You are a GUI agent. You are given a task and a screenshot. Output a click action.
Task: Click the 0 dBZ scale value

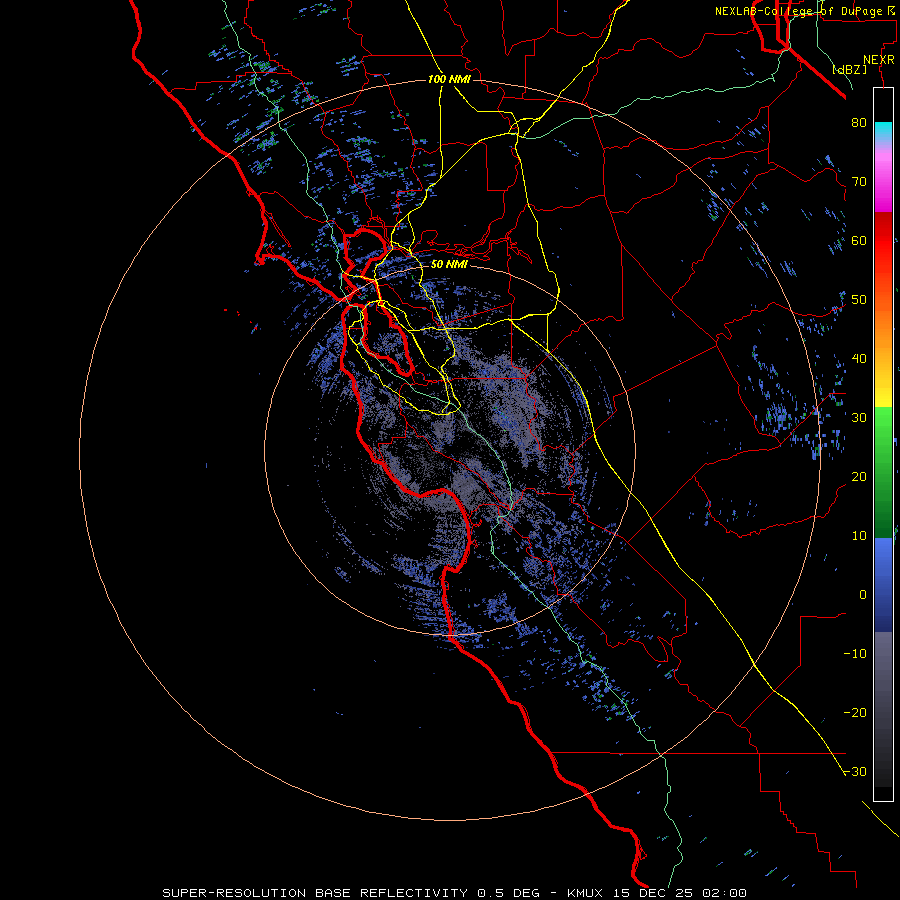(863, 595)
